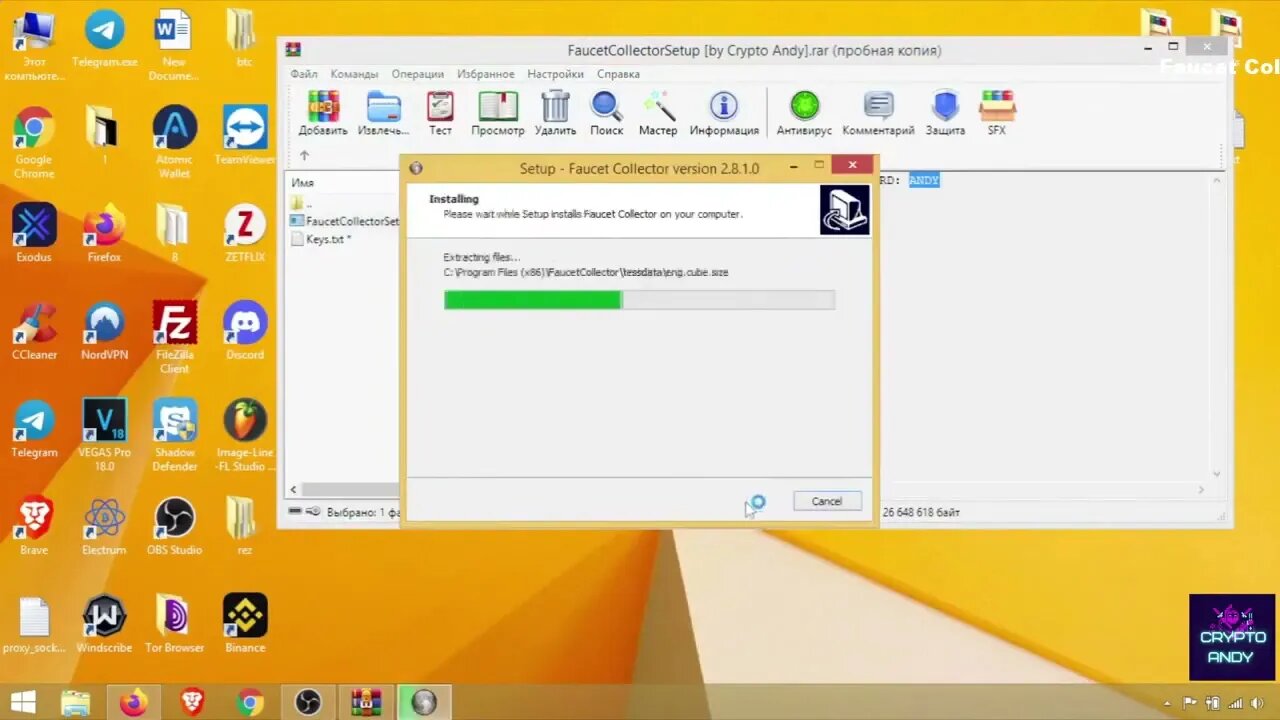The image size is (1280, 720).
Task: Open the NordVPN desktop icon
Action: click(x=104, y=331)
